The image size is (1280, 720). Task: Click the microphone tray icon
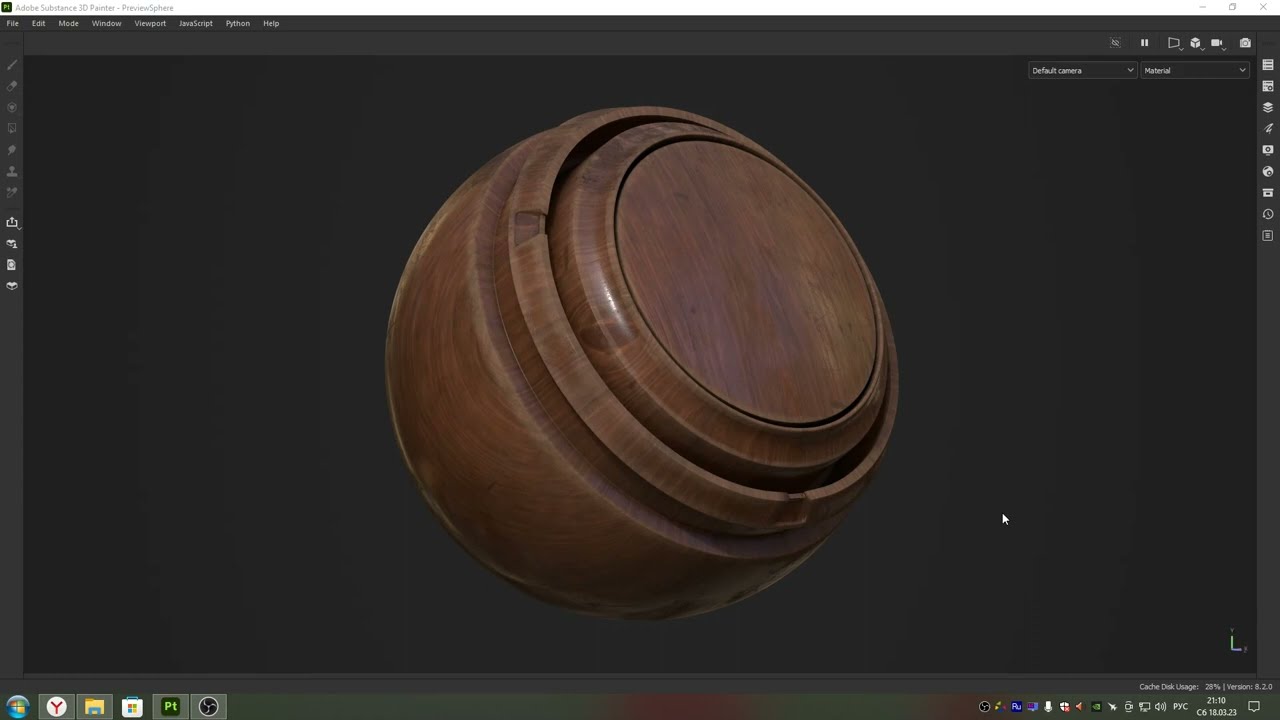tap(1048, 707)
